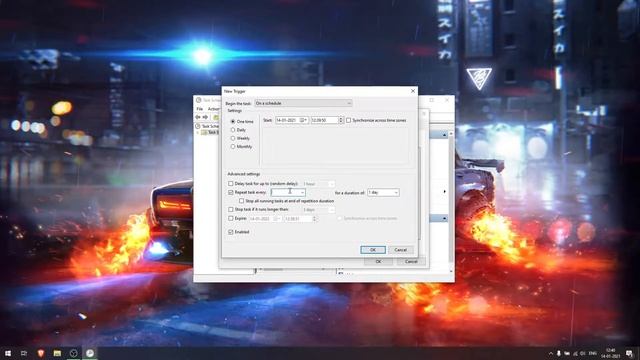This screenshot has height=360, width=640.
Task: Tick the Expire checkbox
Action: click(231, 218)
